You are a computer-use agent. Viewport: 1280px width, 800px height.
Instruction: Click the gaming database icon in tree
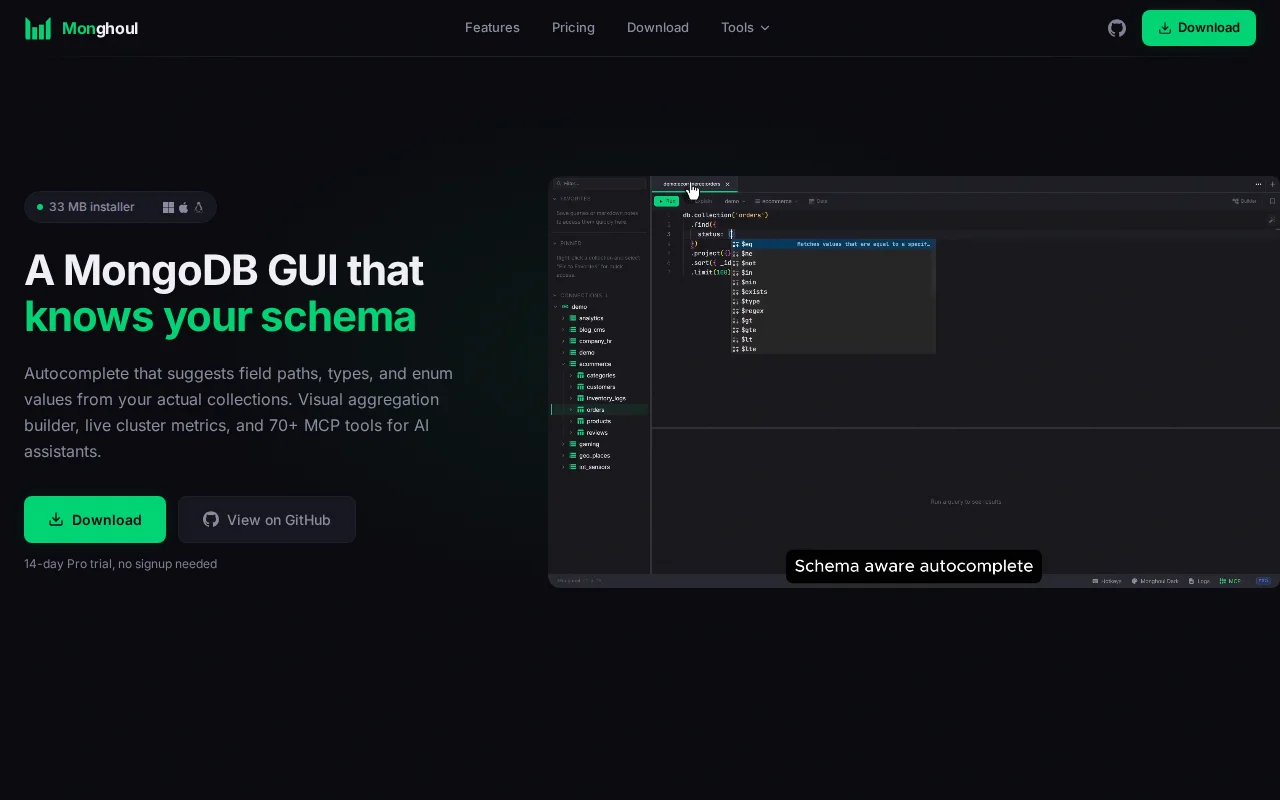coord(573,444)
